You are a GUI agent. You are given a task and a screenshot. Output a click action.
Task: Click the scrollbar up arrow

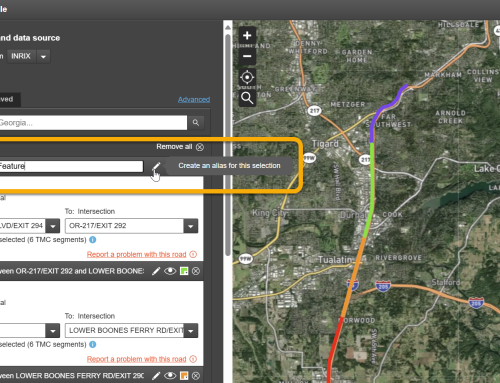coord(228,27)
